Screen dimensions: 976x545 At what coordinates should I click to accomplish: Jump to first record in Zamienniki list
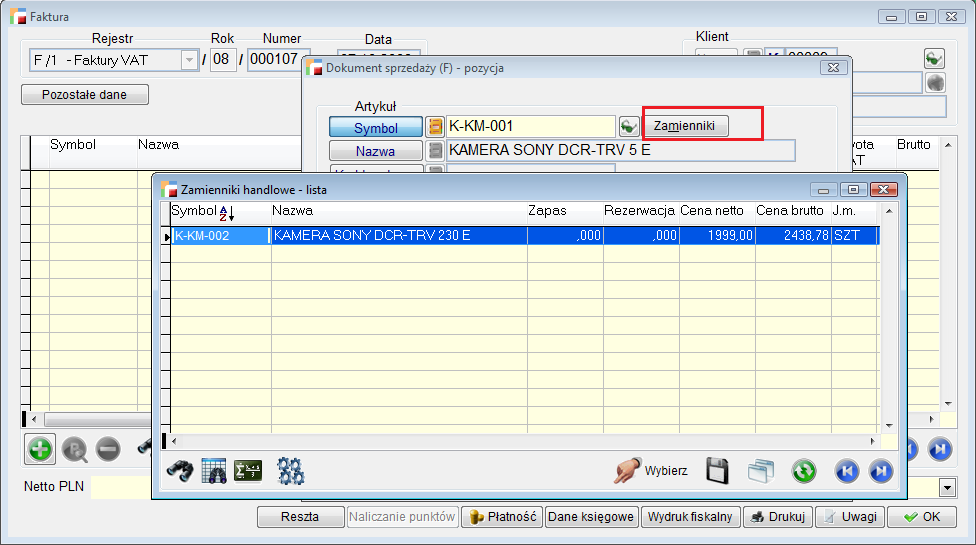[x=847, y=471]
